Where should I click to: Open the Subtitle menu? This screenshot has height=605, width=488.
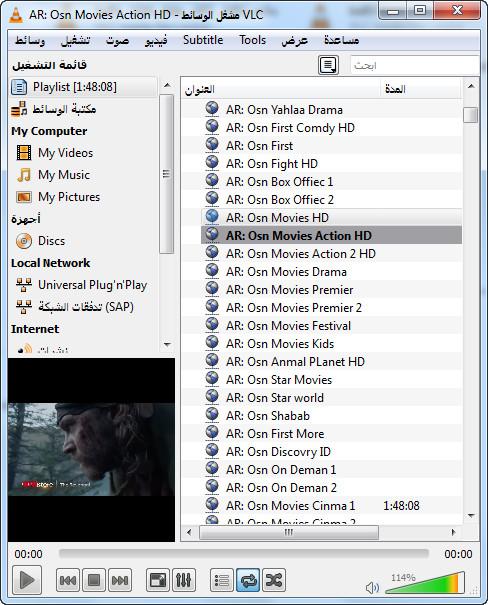coord(203,40)
